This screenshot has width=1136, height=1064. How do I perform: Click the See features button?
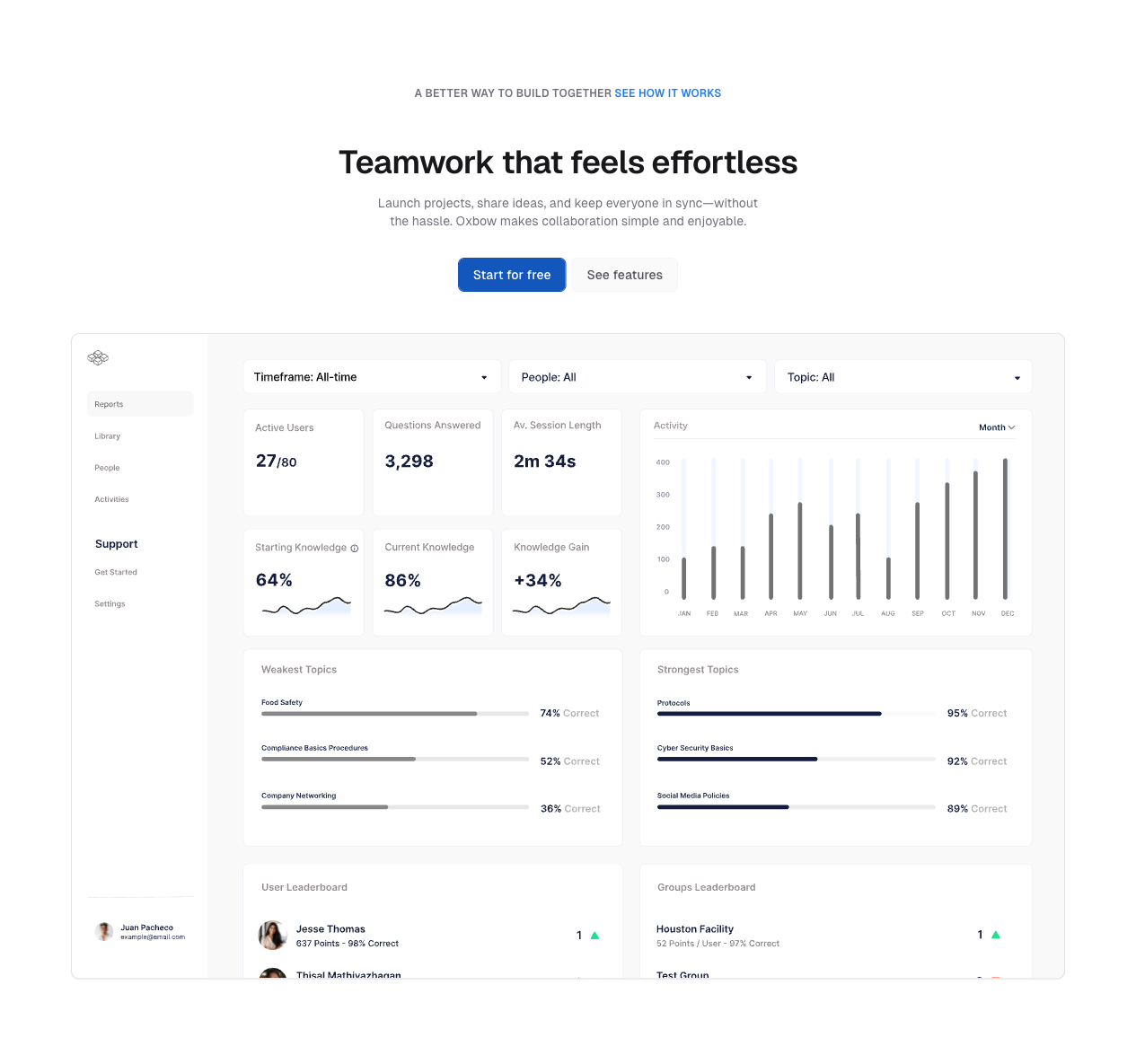pos(624,275)
